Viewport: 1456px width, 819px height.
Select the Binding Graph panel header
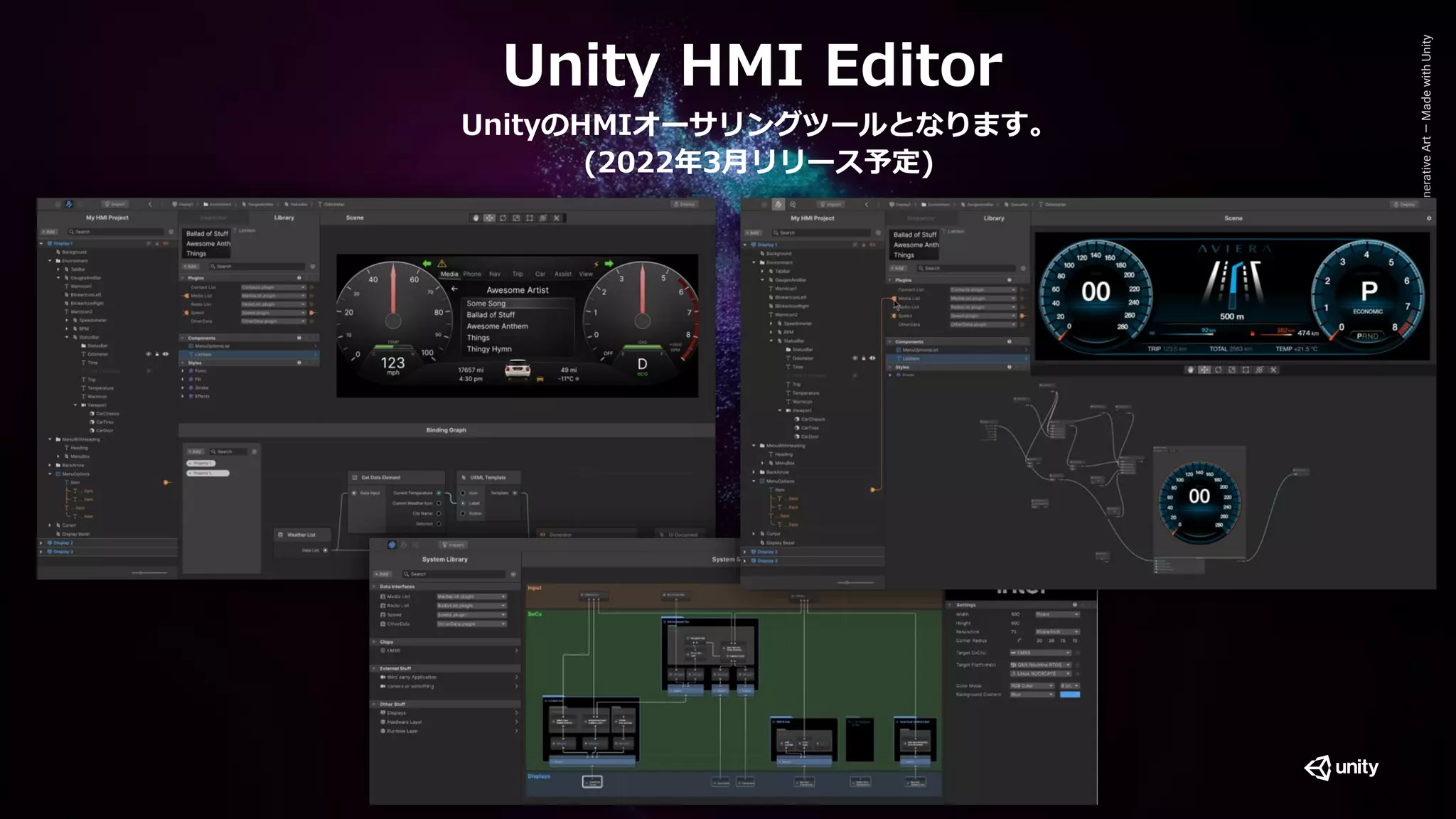[x=446, y=430]
